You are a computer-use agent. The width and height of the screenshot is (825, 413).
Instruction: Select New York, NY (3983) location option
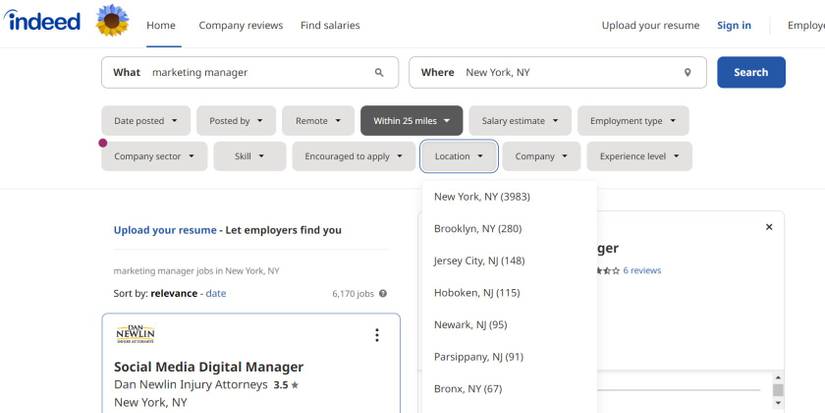509,197
